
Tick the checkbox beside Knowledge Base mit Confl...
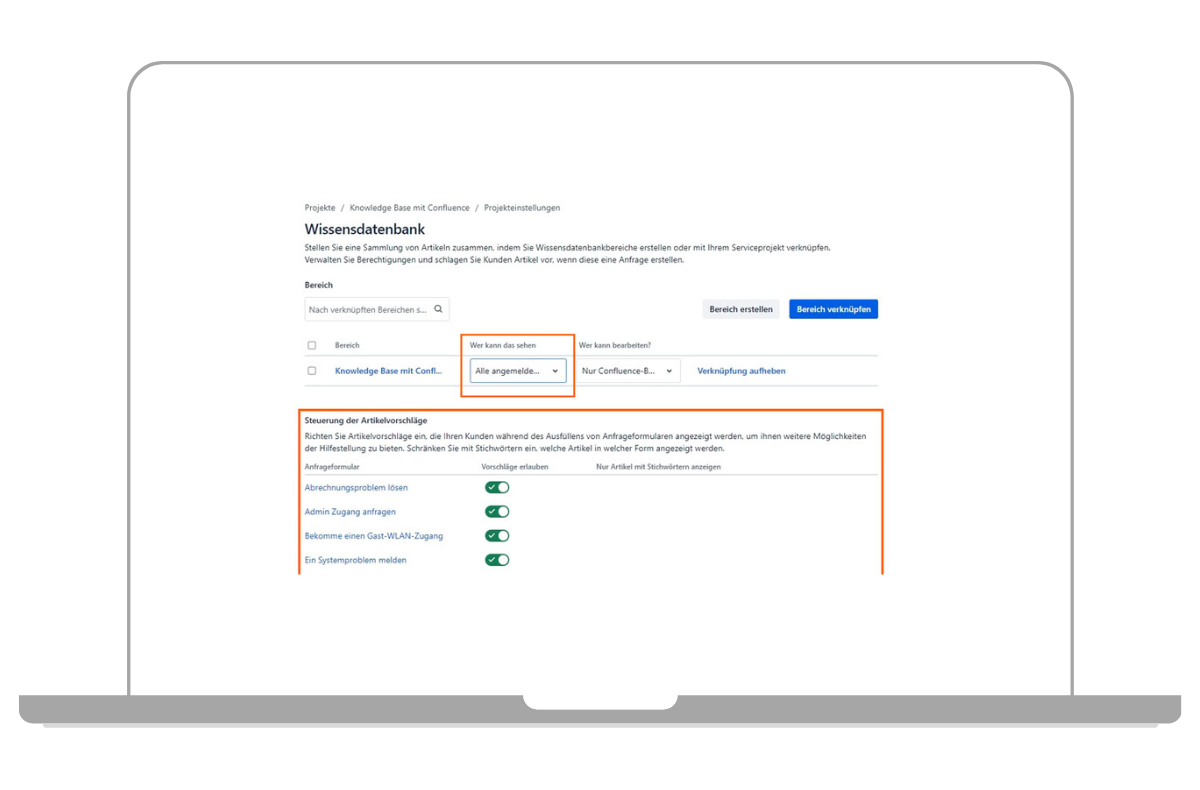pos(312,371)
